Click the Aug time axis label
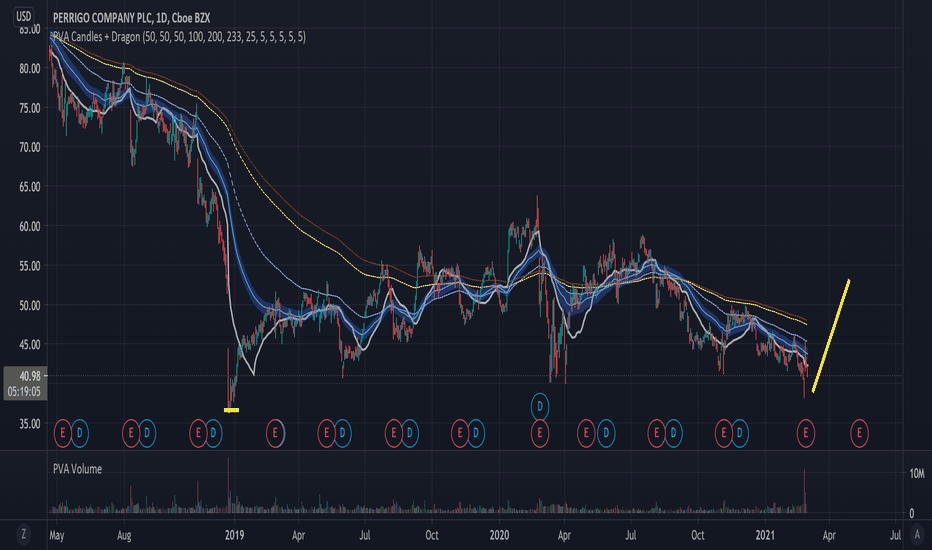This screenshot has width=932, height=550. coord(124,535)
